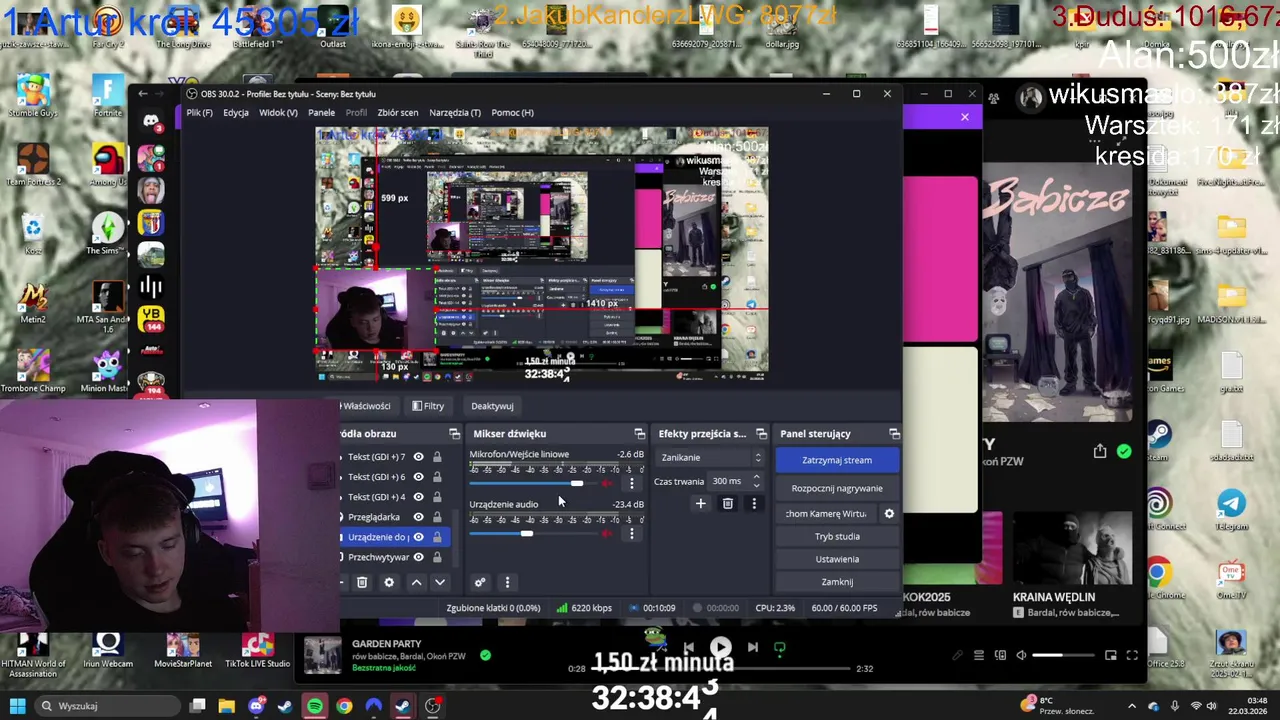Delete selected source with trash icon

pyautogui.click(x=362, y=582)
